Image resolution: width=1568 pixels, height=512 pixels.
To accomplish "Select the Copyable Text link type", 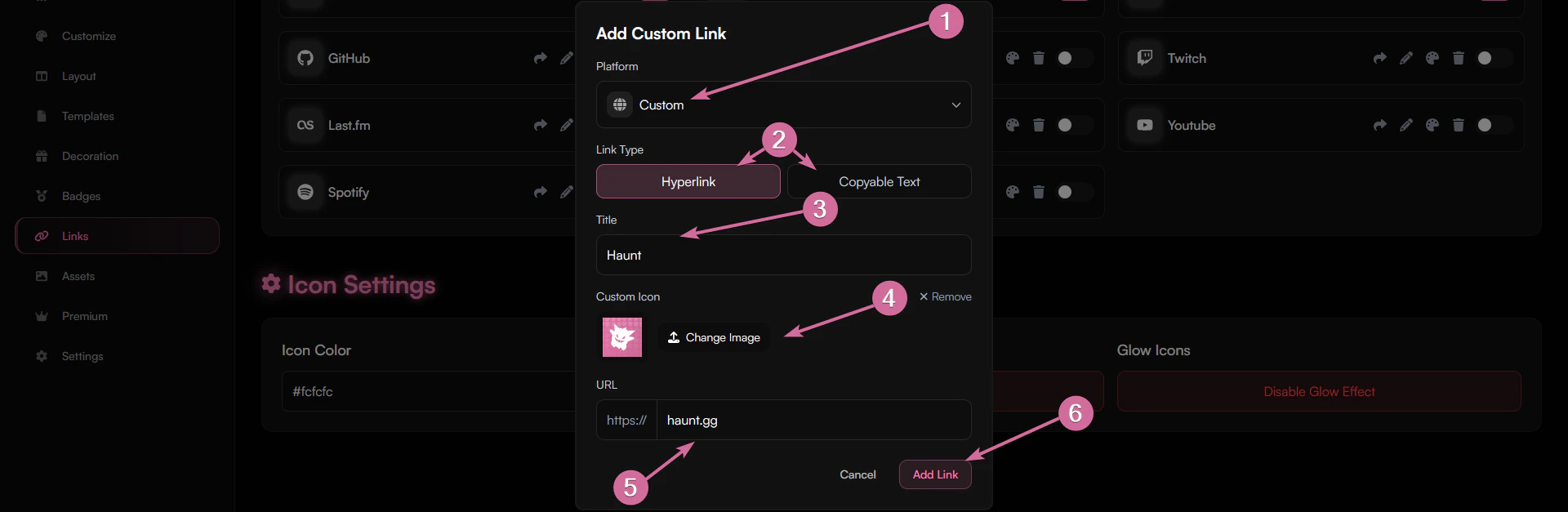I will (879, 181).
